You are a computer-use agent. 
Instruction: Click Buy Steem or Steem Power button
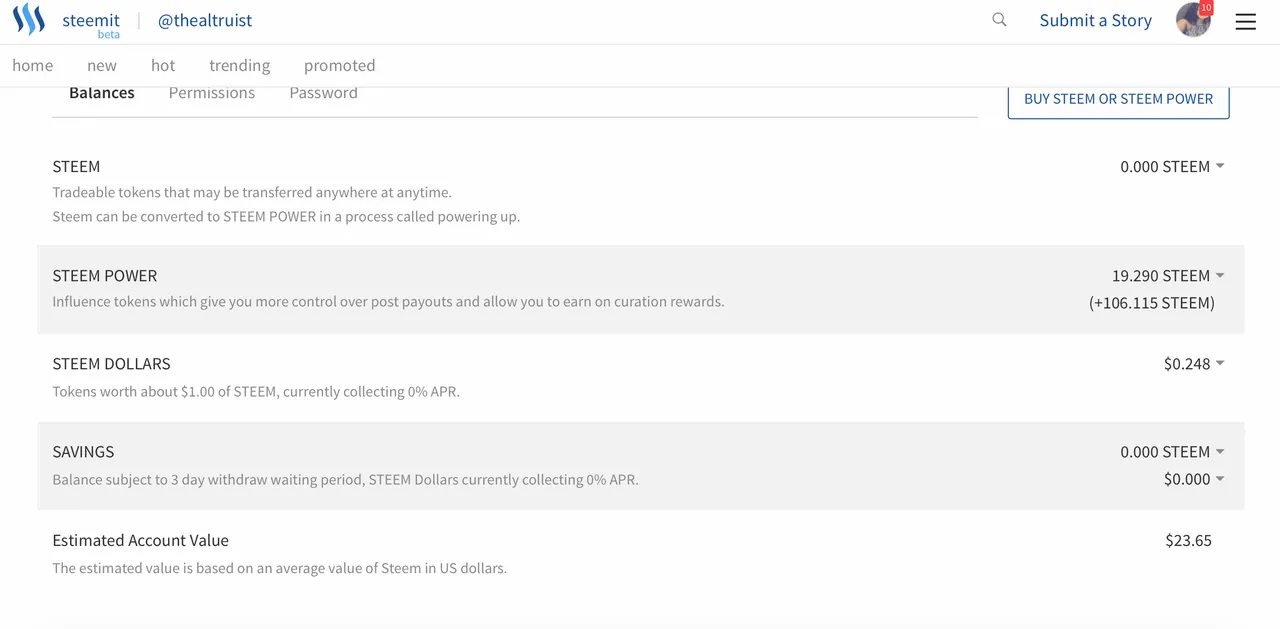(x=1118, y=99)
